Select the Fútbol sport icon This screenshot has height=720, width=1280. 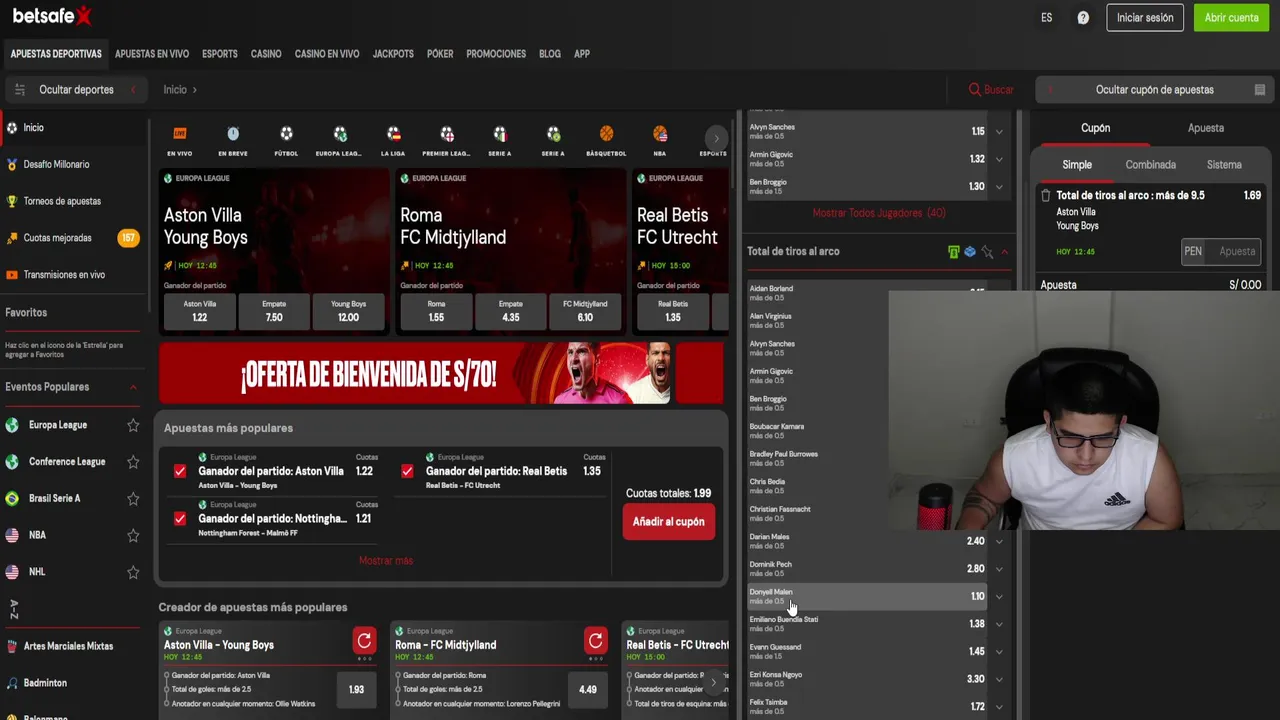coord(286,134)
